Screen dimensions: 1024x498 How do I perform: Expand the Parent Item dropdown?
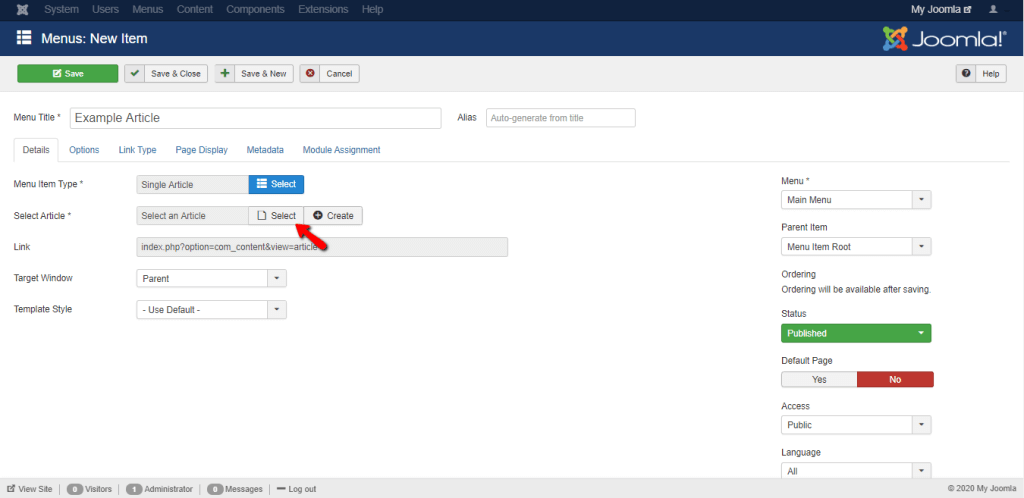coord(856,247)
